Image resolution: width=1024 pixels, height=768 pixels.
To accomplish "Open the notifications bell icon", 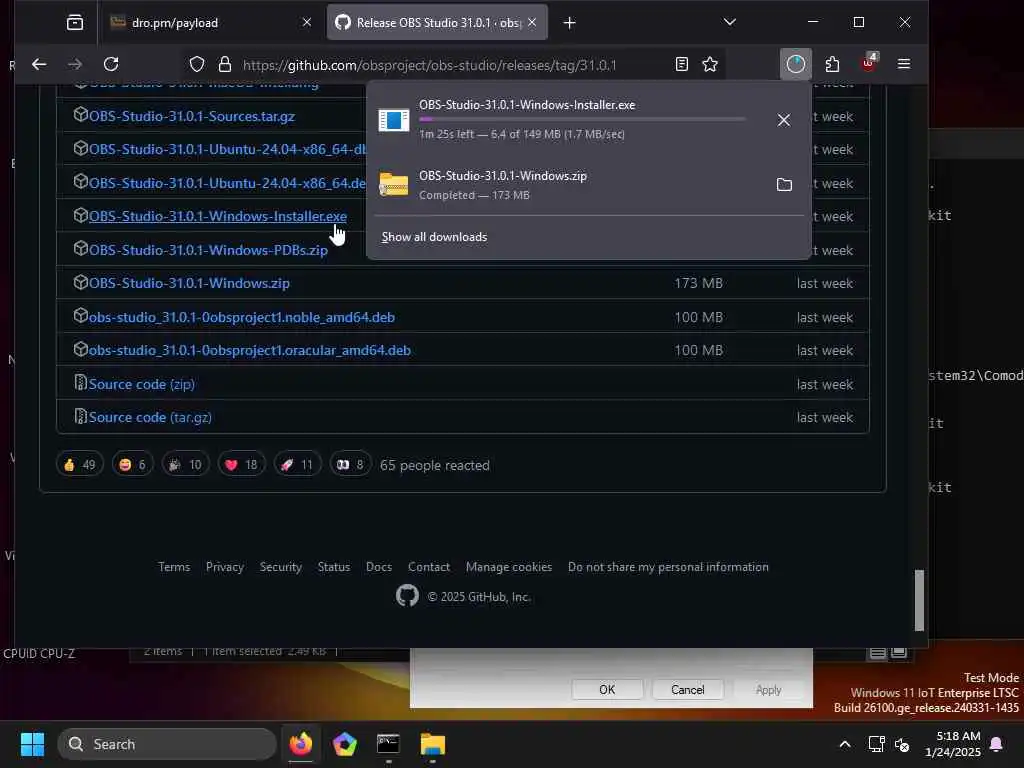I will pos(997,744).
